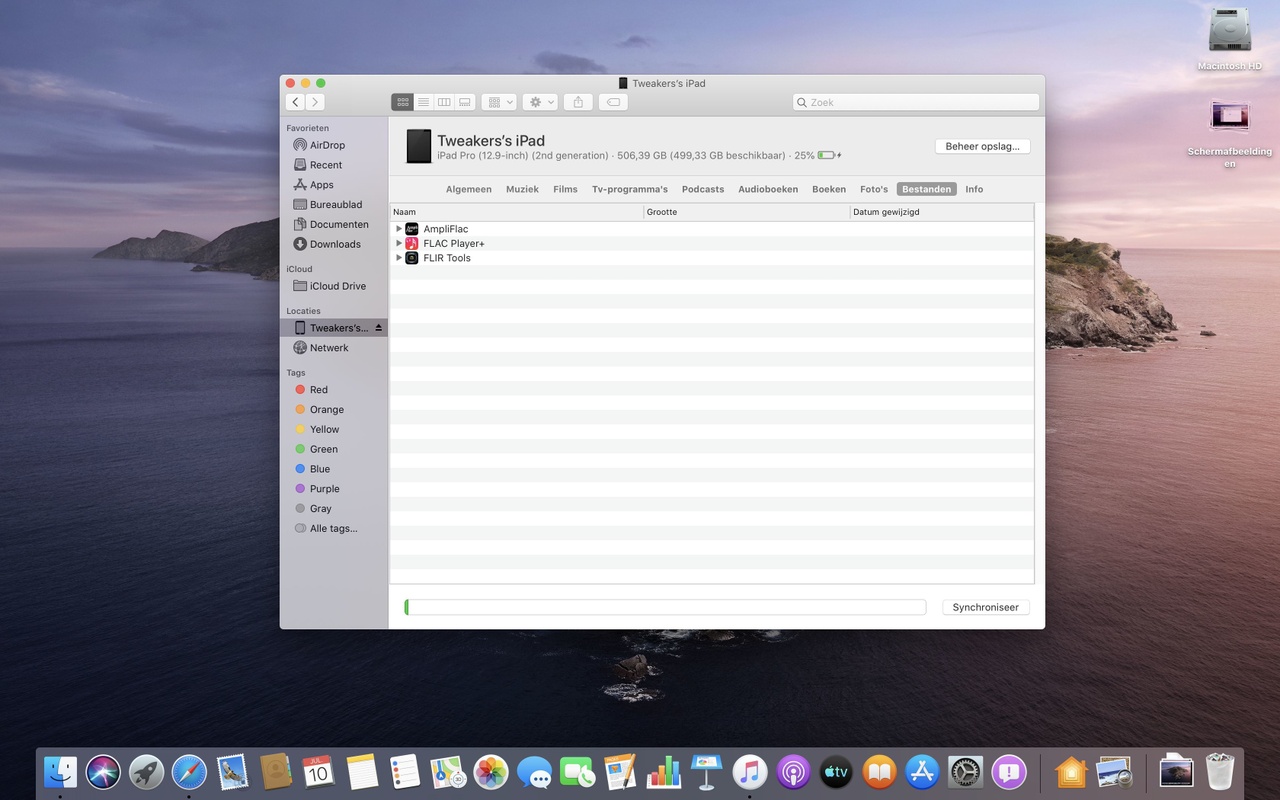
Task: Open the Foto's tab
Action: (874, 189)
